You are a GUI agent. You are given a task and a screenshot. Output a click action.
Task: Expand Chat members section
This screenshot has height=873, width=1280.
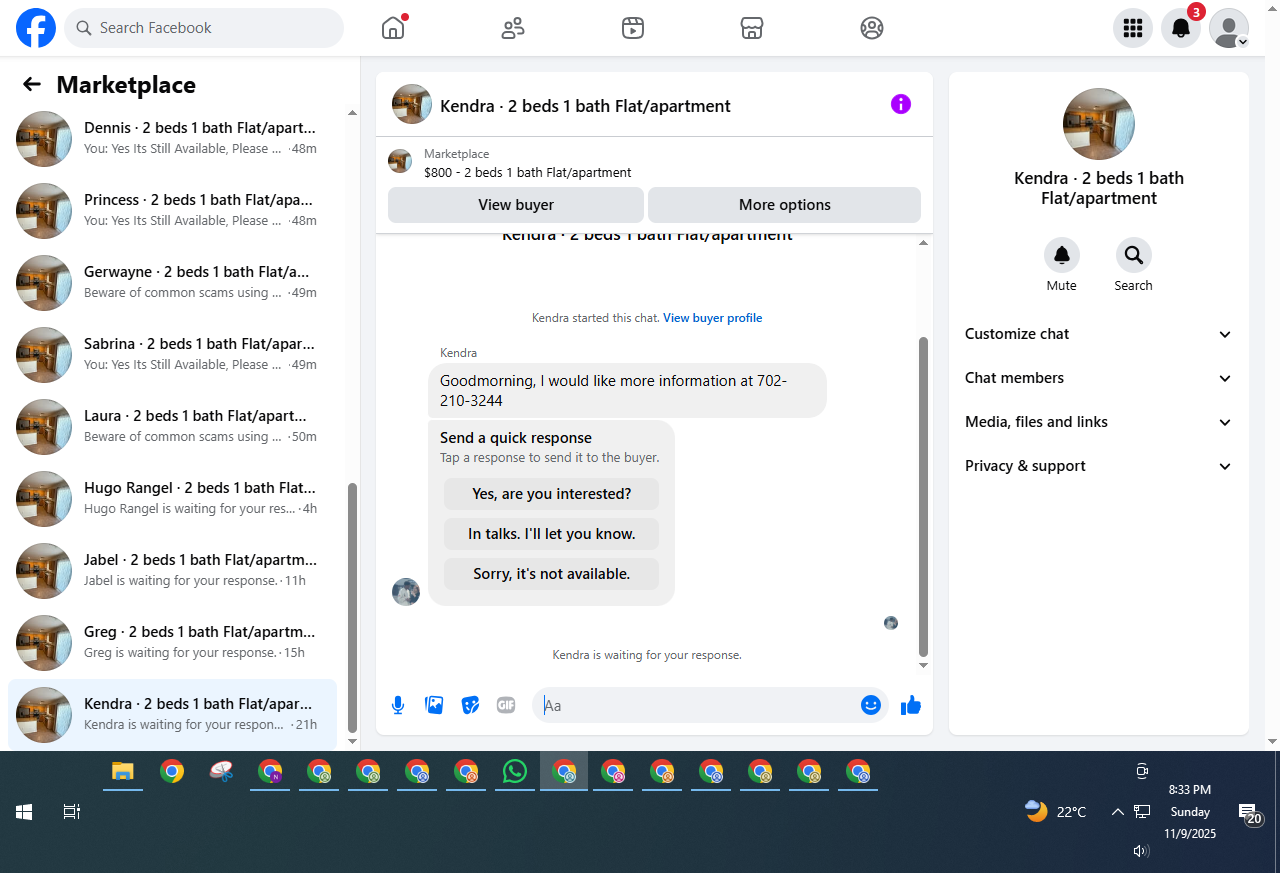tap(1099, 378)
